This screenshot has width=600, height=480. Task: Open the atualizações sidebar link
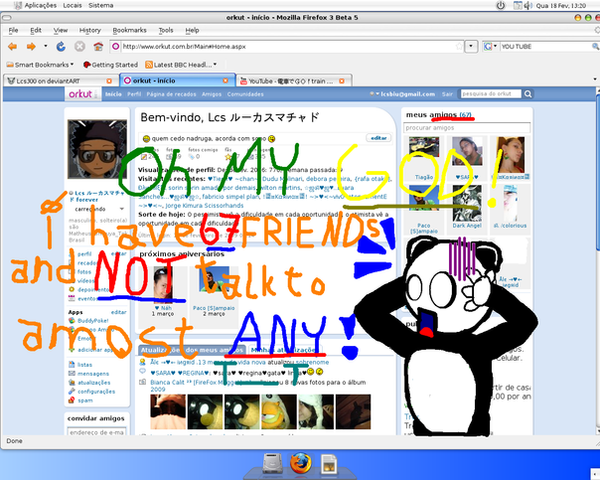pos(94,382)
